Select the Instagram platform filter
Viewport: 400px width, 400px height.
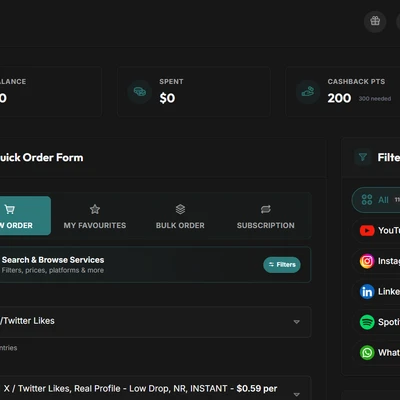click(x=376, y=261)
